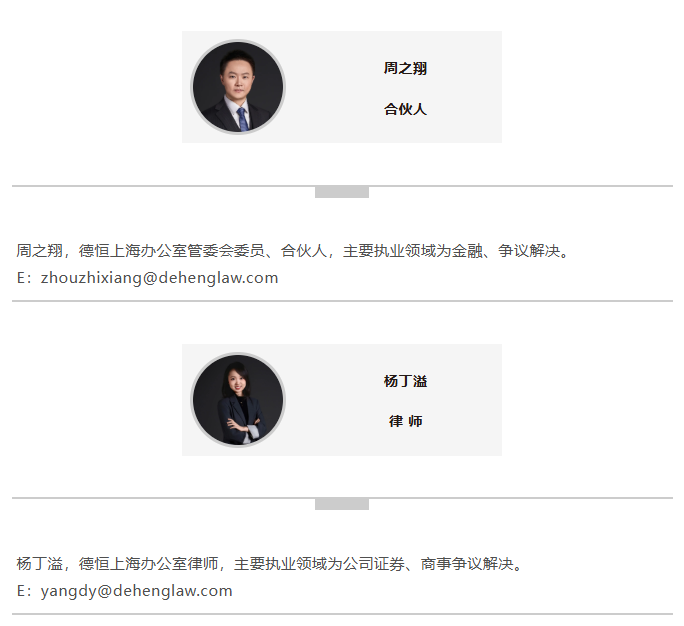Click the horizontal line under yangdy email
Image resolution: width=684 pixels, height=626 pixels.
[x=342, y=614]
